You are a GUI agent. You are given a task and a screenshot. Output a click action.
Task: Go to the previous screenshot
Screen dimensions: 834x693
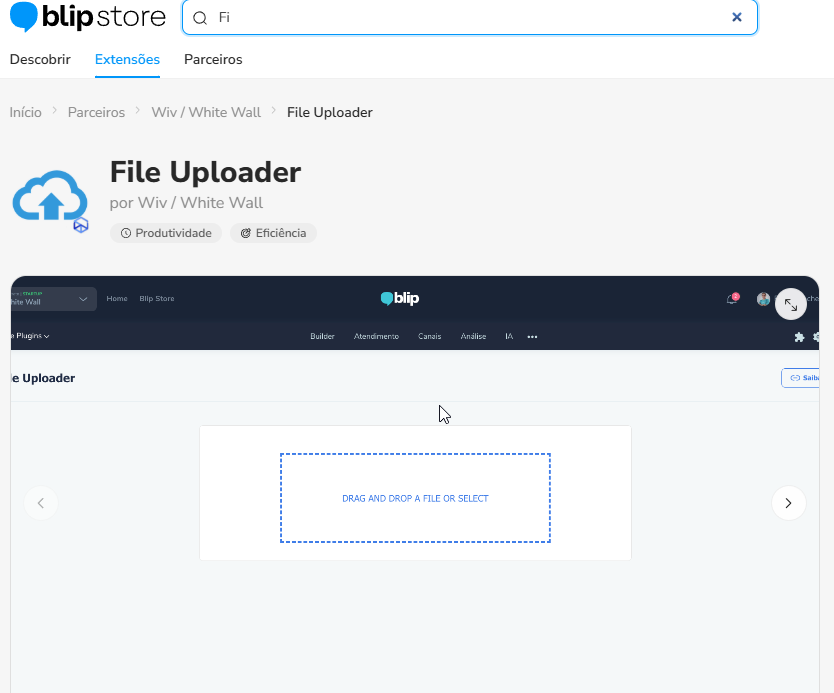41,503
